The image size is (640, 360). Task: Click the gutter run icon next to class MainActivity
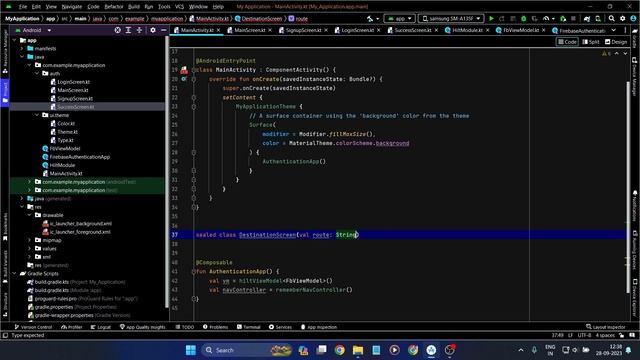pyautogui.click(x=184, y=70)
